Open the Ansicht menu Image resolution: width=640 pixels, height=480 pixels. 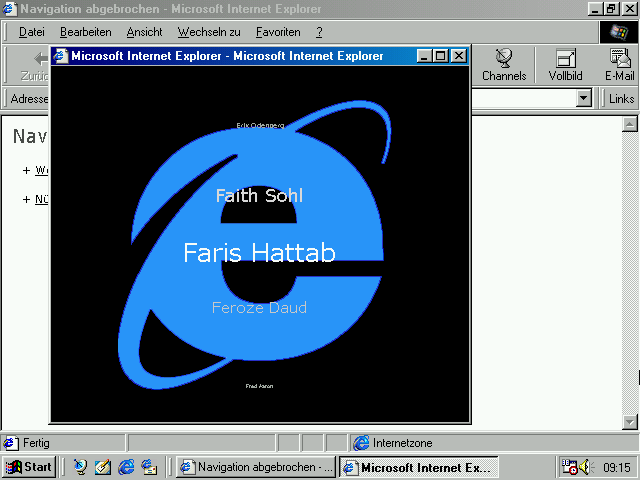pos(144,32)
